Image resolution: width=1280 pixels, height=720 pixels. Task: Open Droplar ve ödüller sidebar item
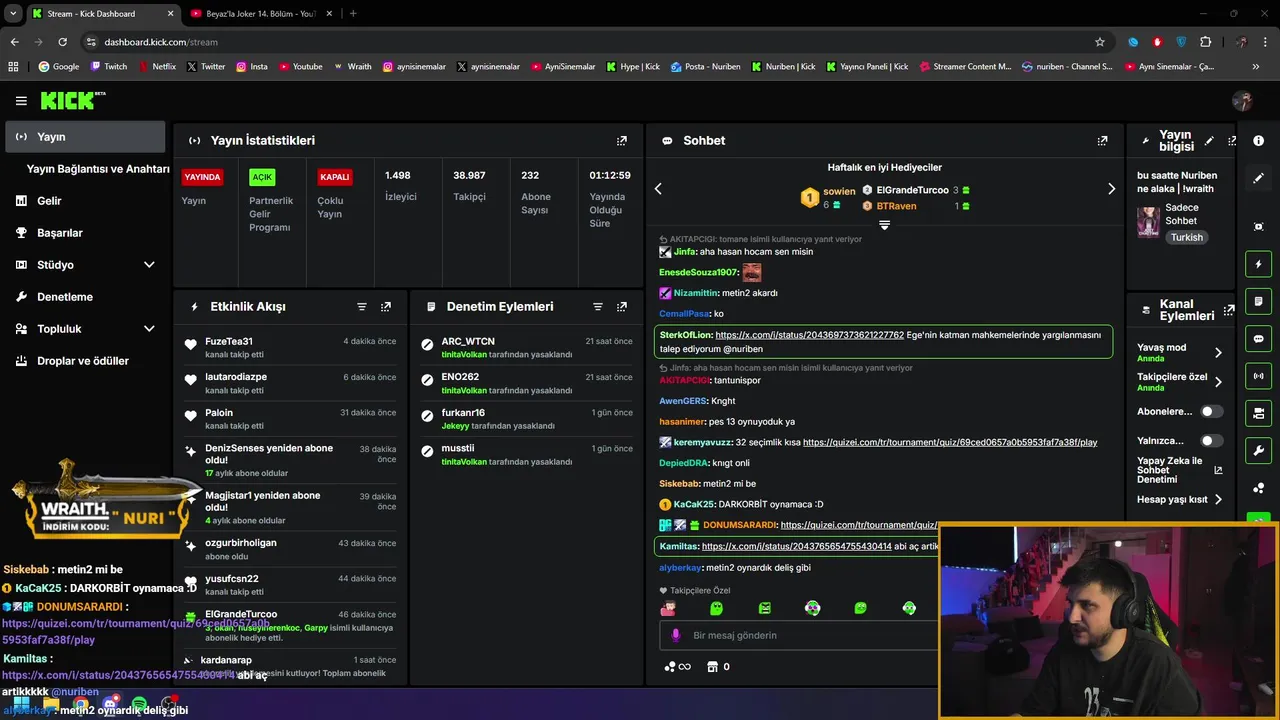coord(85,361)
